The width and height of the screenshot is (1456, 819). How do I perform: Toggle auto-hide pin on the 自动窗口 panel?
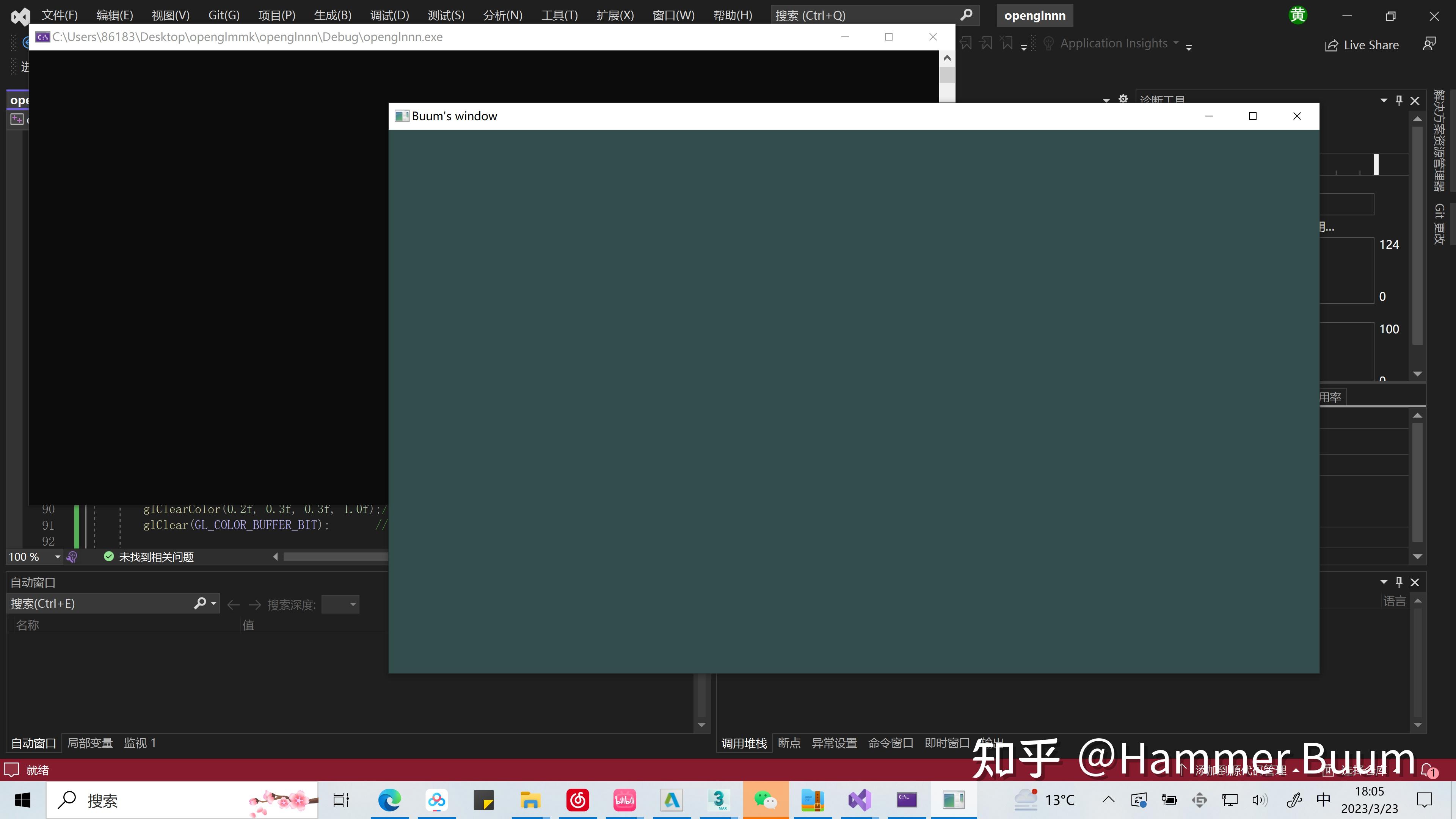(1398, 582)
